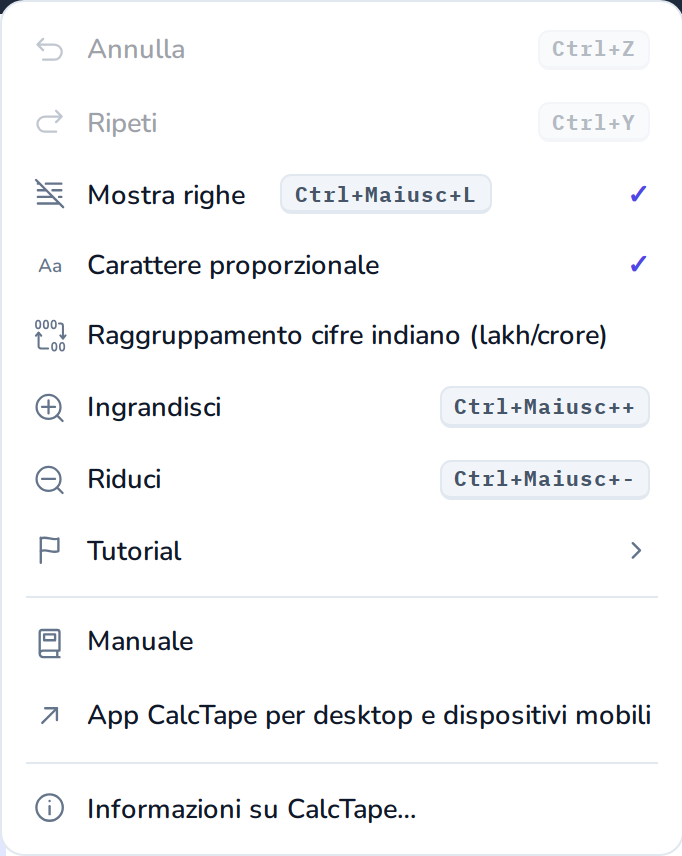Open the Tutorial menu entry
The height and width of the screenshot is (856, 682).
(341, 550)
